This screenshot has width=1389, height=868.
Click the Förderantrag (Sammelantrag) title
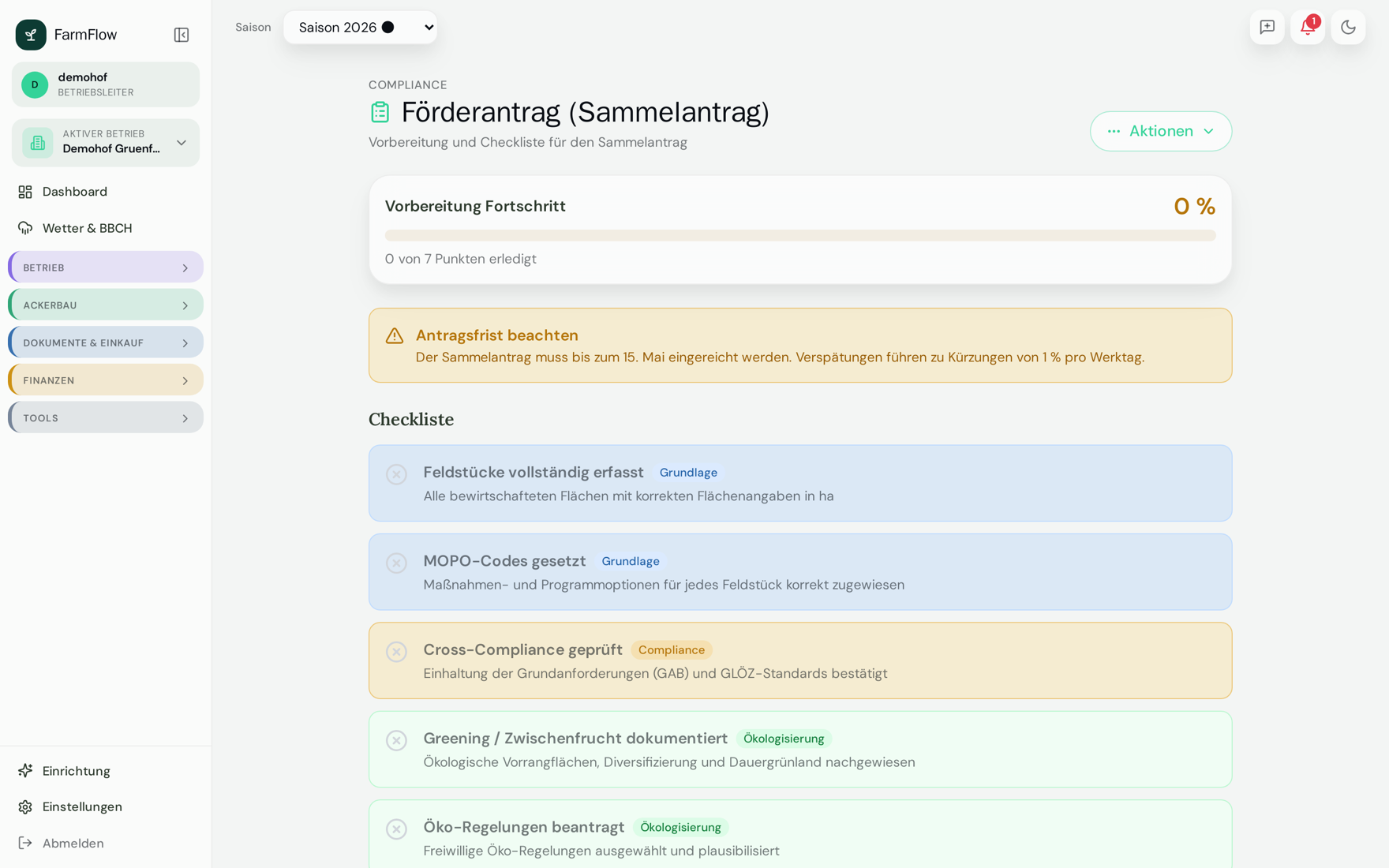(585, 112)
